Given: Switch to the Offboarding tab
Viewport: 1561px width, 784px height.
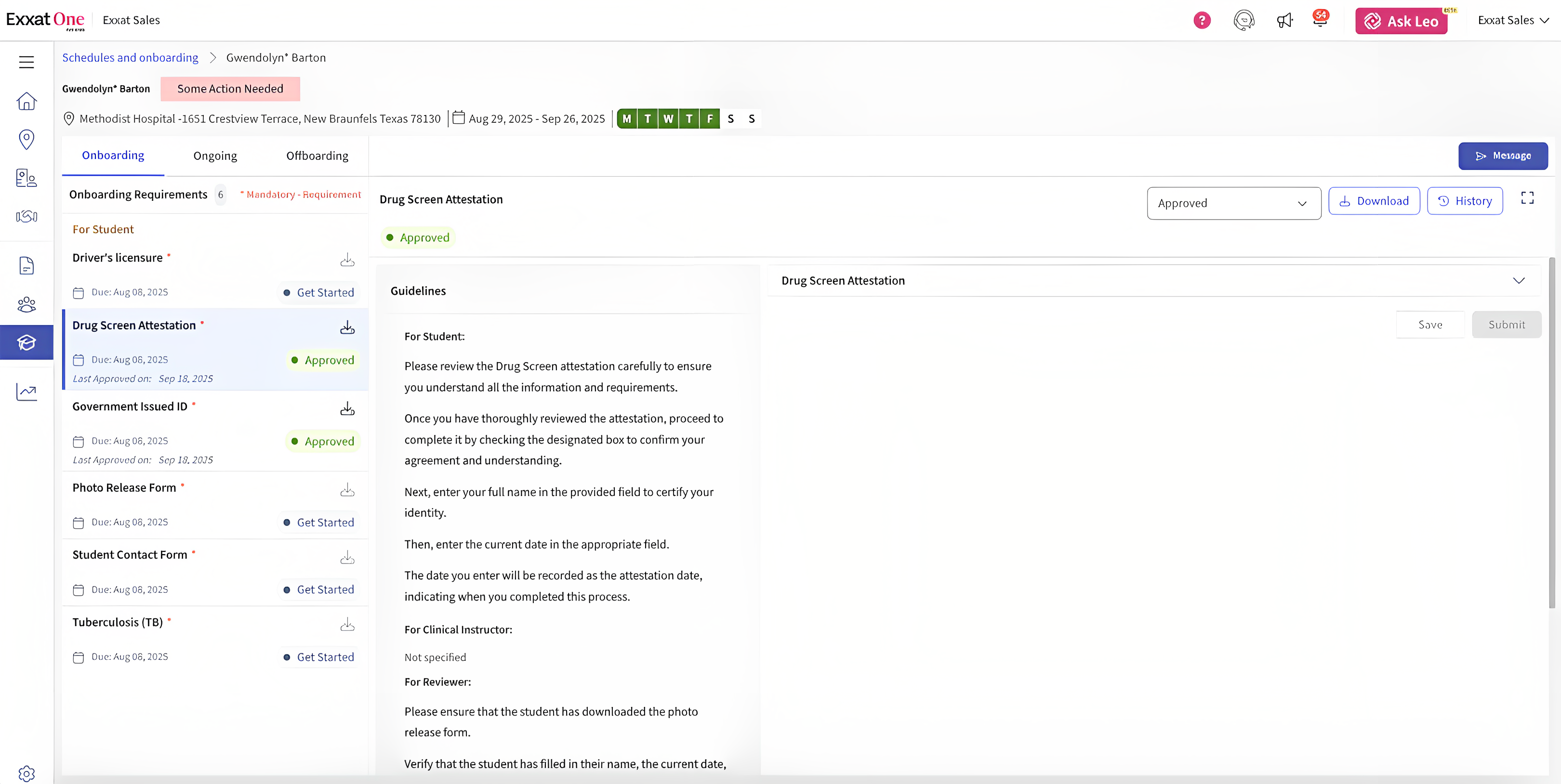Looking at the screenshot, I should point(317,156).
